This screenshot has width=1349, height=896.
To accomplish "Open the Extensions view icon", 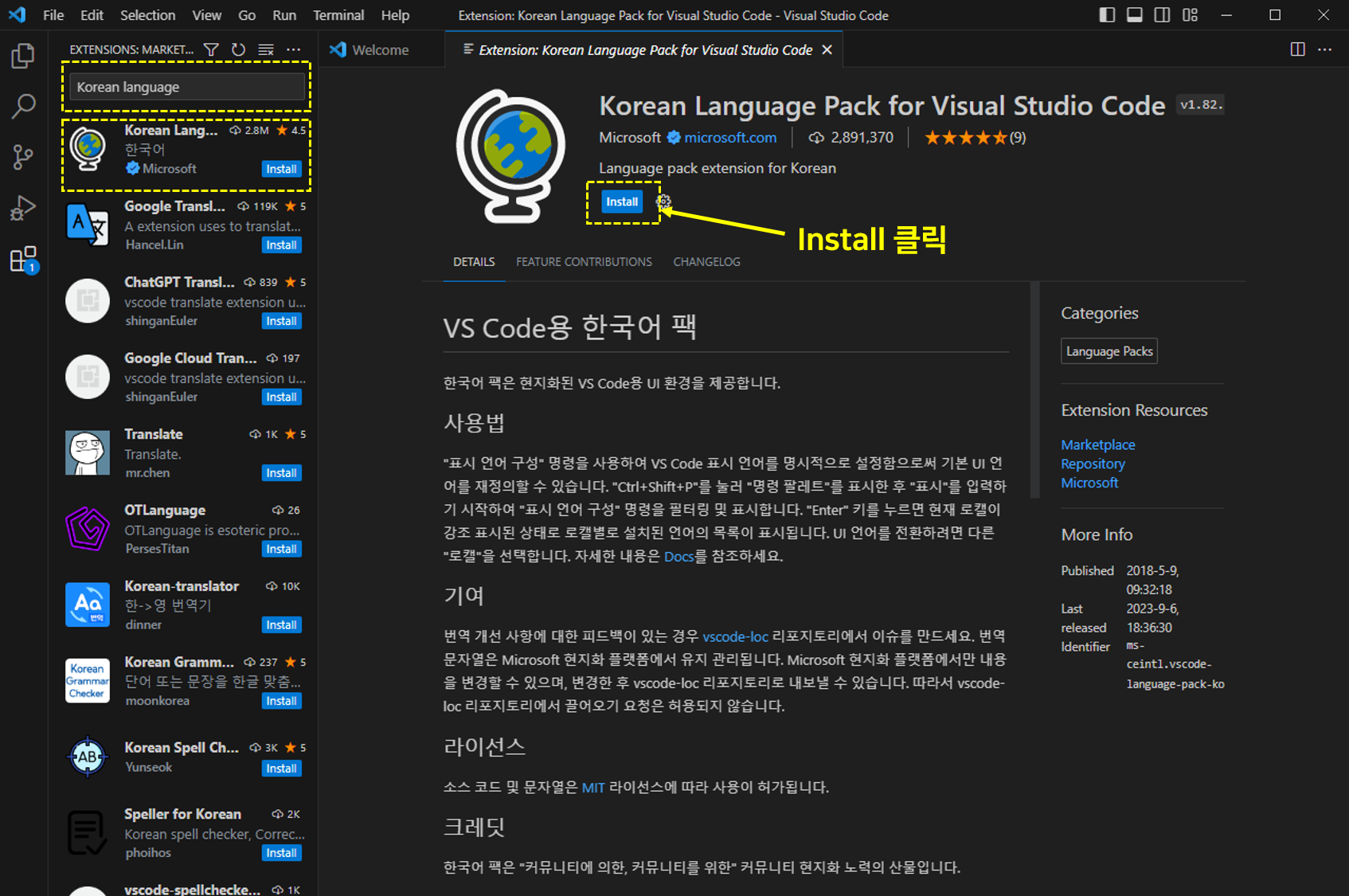I will click(23, 260).
